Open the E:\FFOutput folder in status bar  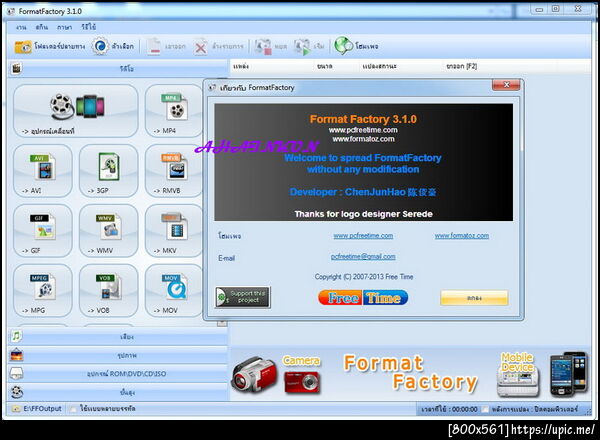coord(36,409)
